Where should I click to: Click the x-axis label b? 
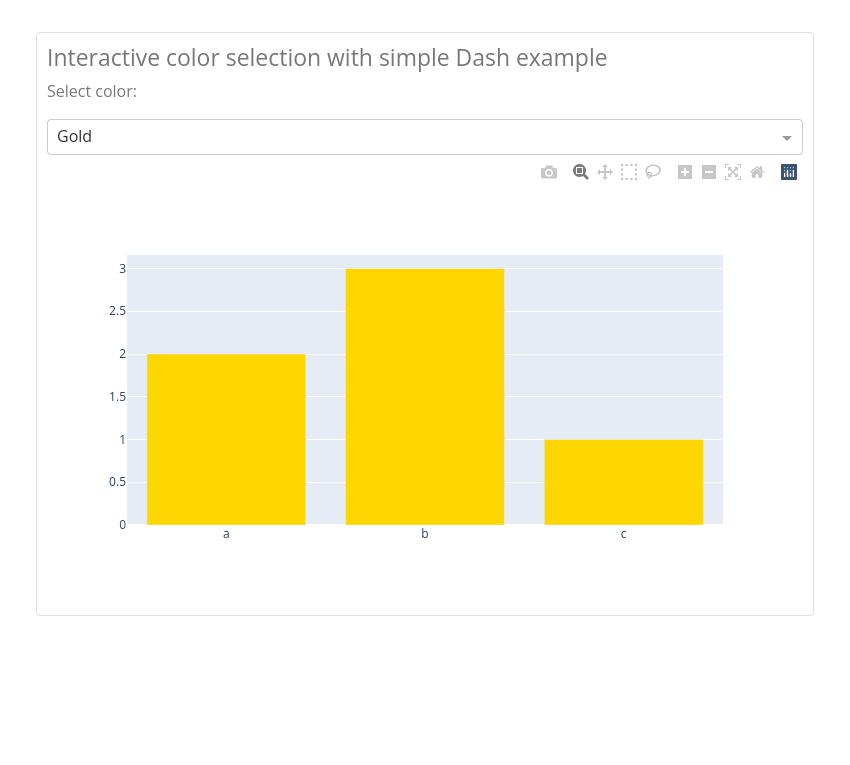coord(425,534)
